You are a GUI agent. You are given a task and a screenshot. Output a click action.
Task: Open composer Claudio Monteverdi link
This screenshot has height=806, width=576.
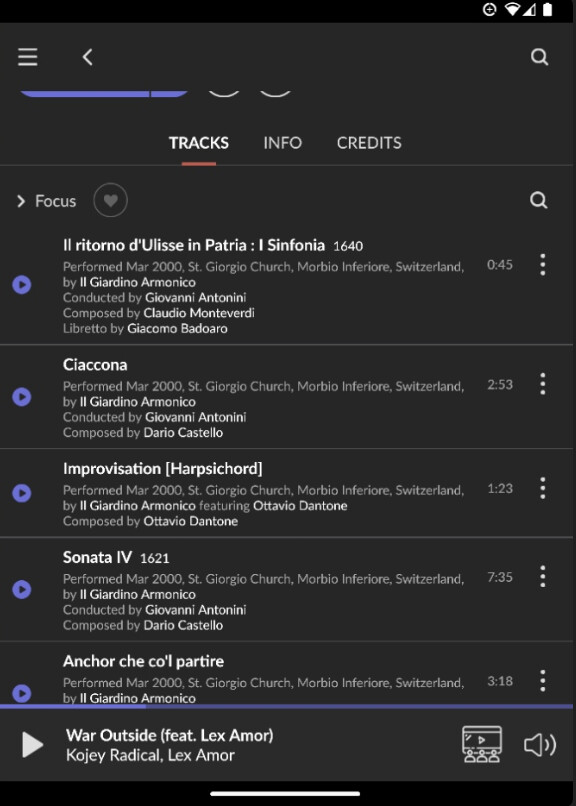point(199,313)
